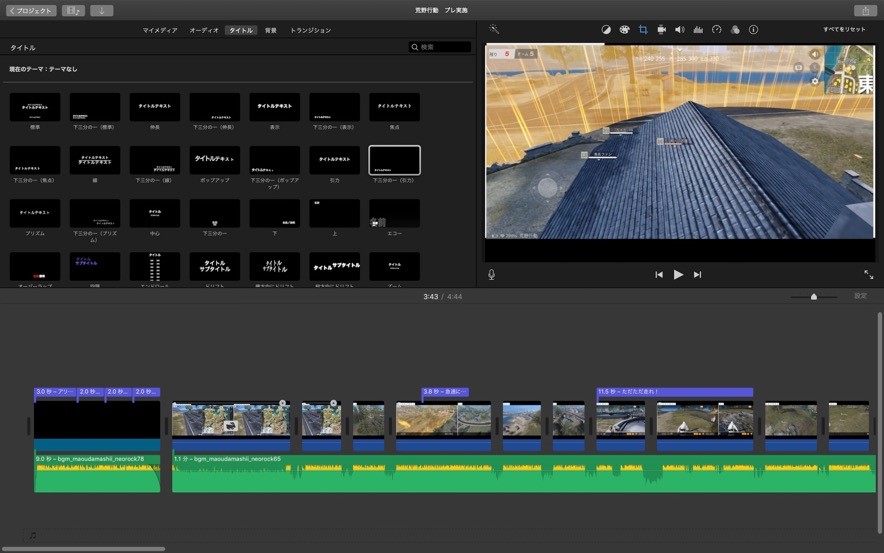Start voiceover recording with microphone icon

491,274
